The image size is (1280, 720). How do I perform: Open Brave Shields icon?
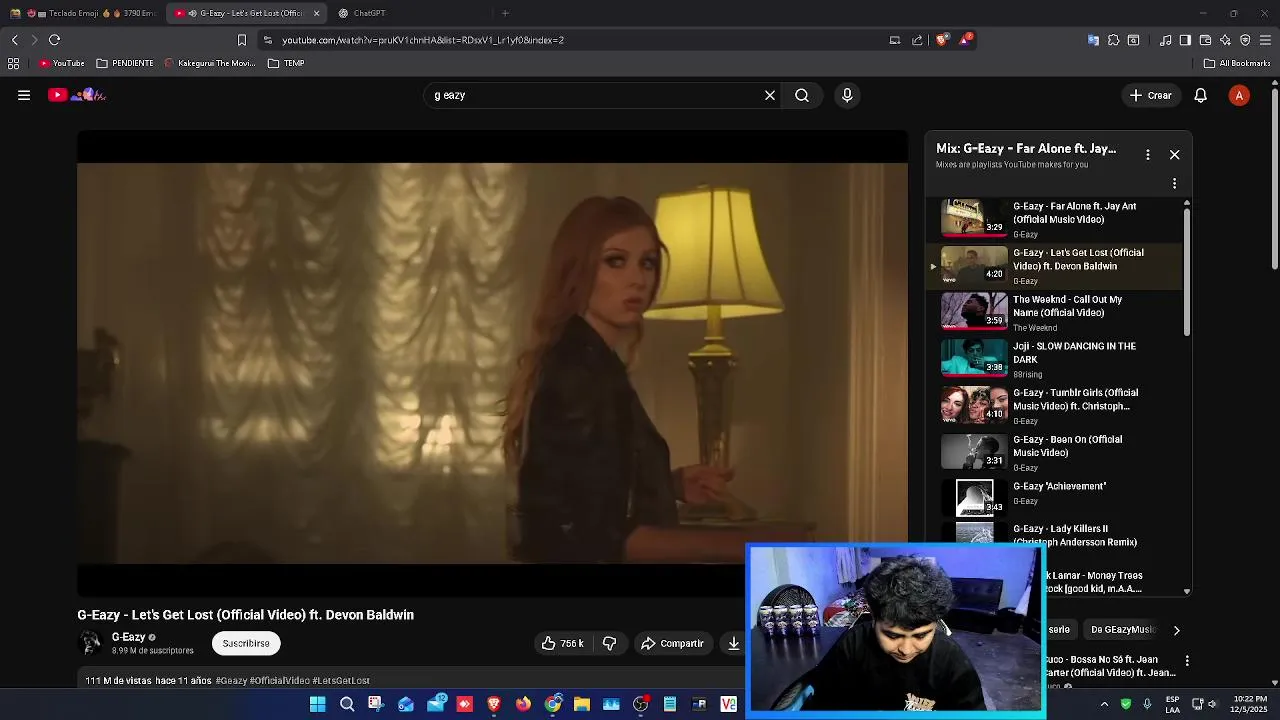tap(942, 40)
